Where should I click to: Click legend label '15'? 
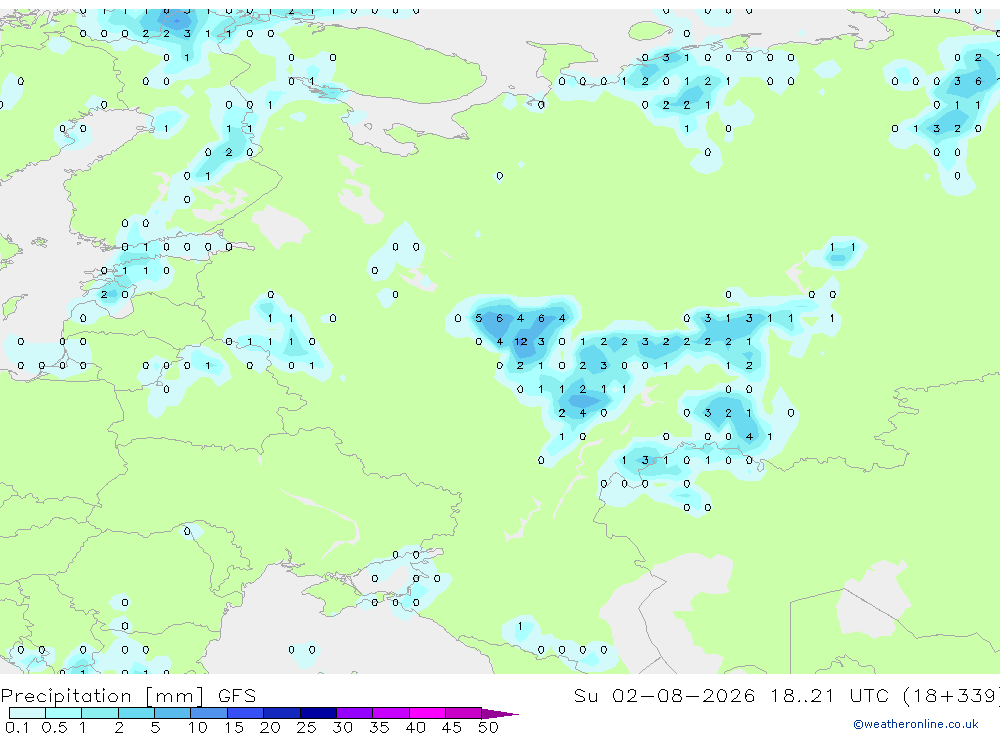point(234,727)
